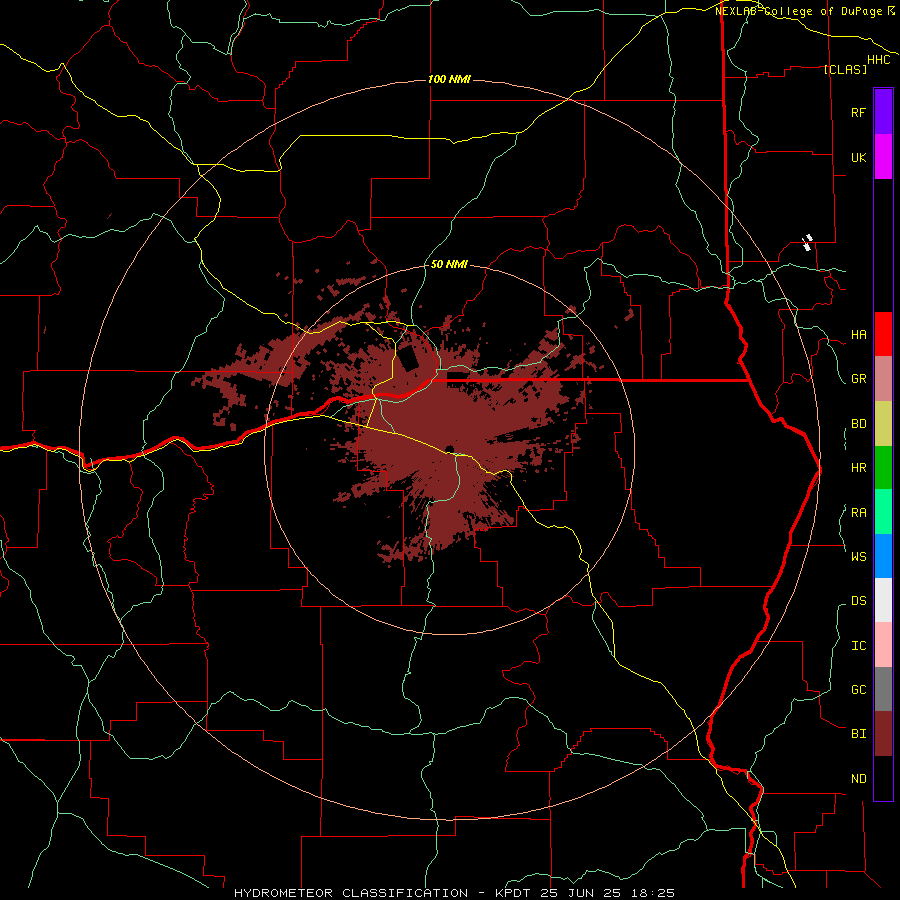
Task: Click the rectangular black gap inside the echoes
Action: (x=408, y=357)
